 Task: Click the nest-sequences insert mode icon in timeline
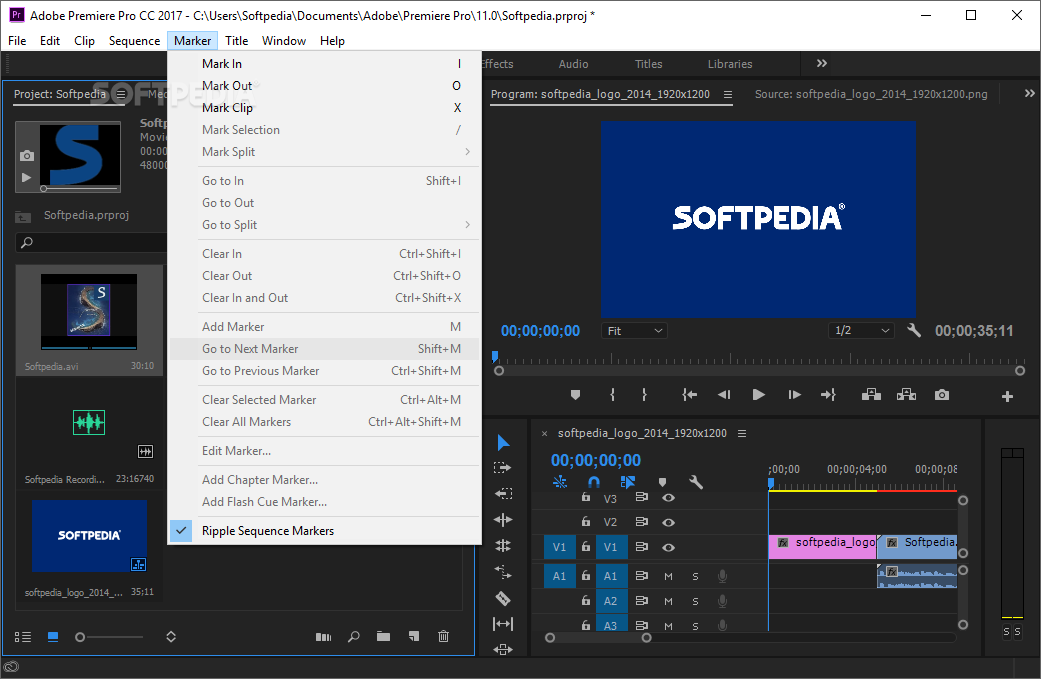coord(560,482)
